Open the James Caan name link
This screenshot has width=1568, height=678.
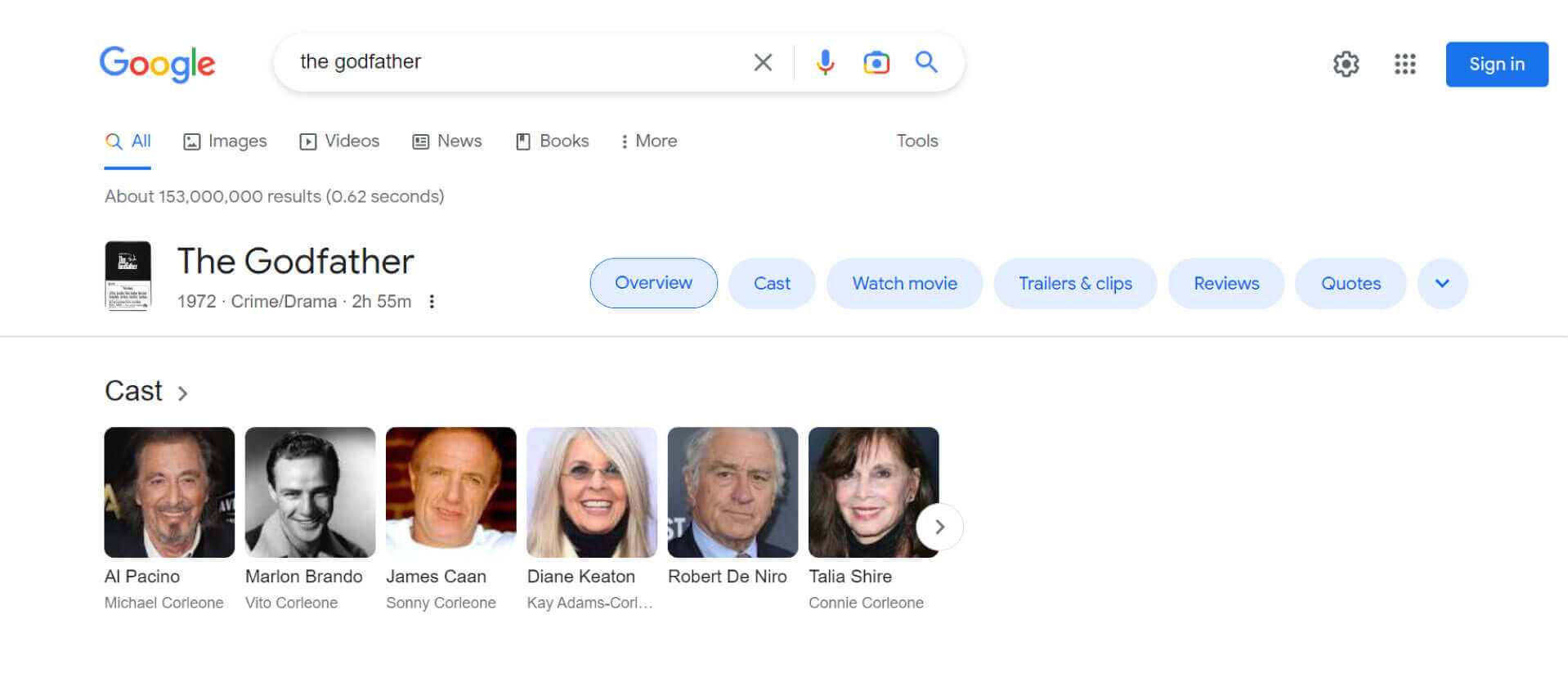(x=436, y=577)
